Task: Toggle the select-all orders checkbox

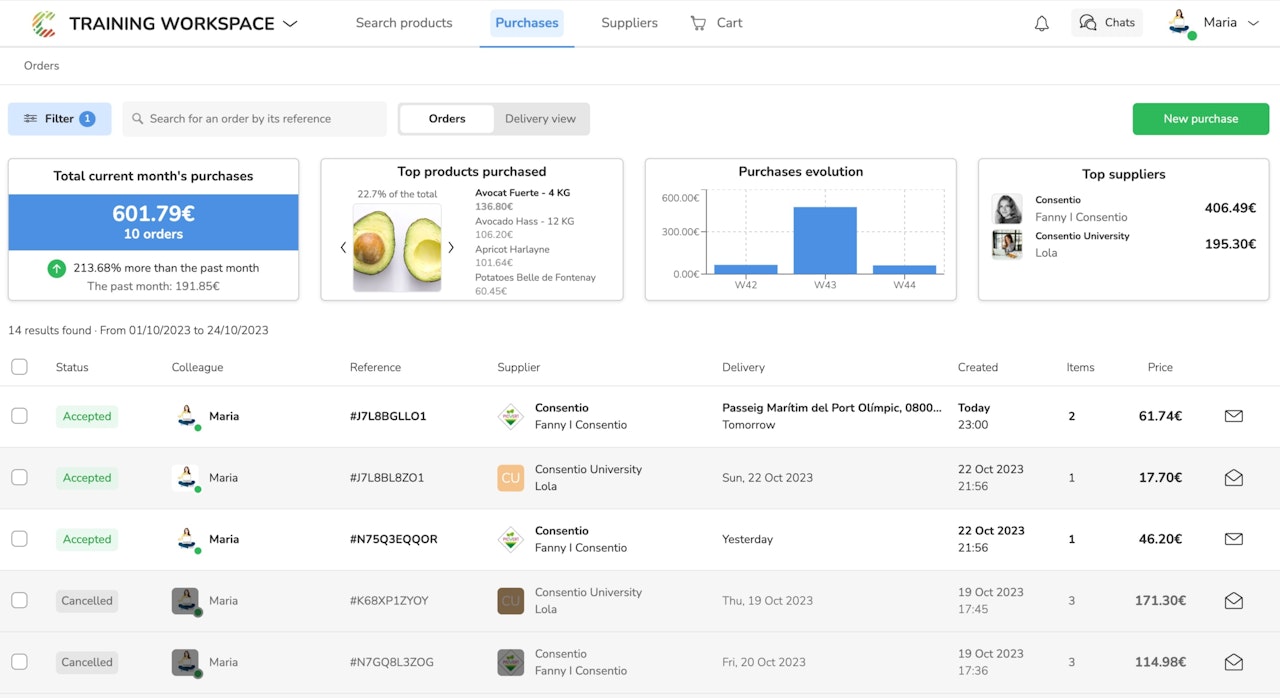Action: [19, 367]
